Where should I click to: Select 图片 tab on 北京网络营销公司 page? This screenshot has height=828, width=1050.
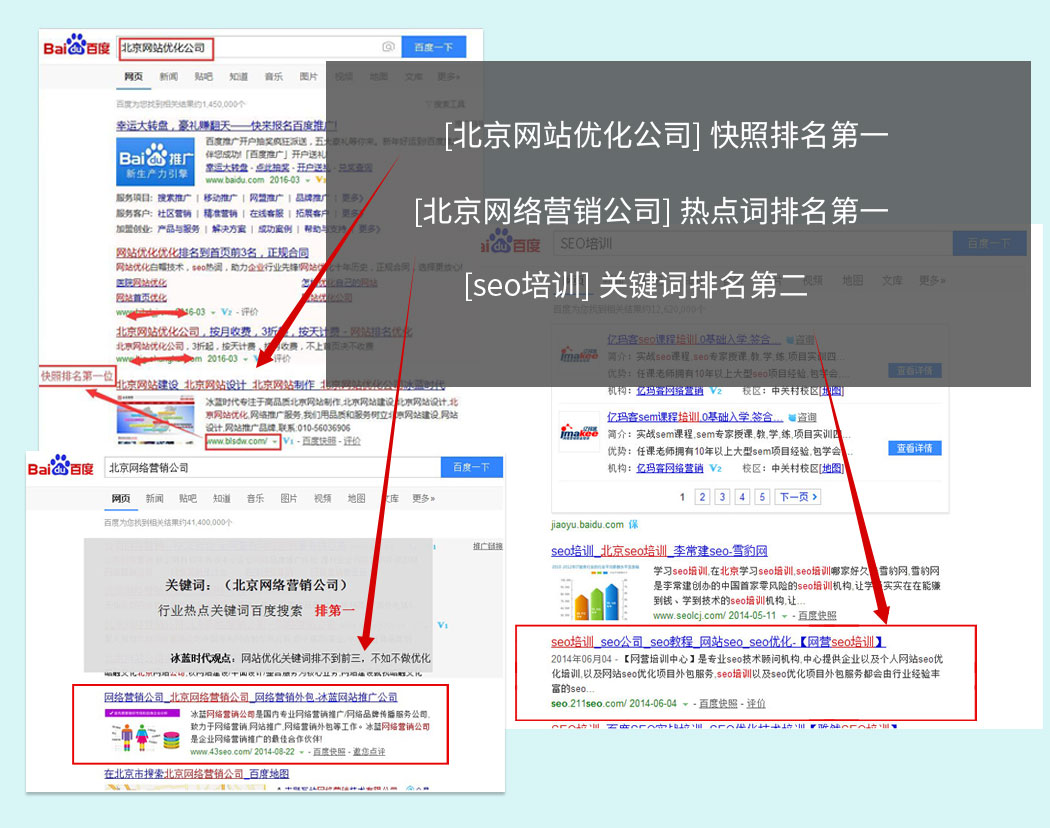click(289, 498)
